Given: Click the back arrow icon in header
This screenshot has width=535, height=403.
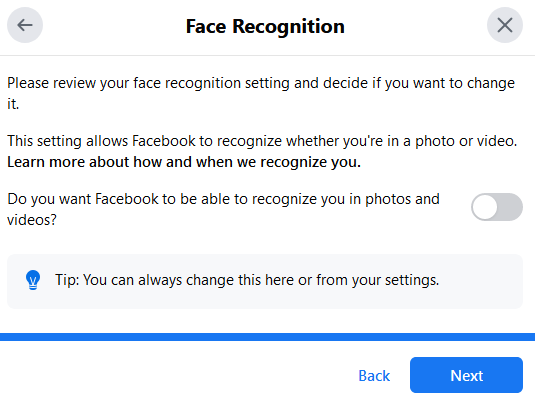Looking at the screenshot, I should tap(25, 25).
